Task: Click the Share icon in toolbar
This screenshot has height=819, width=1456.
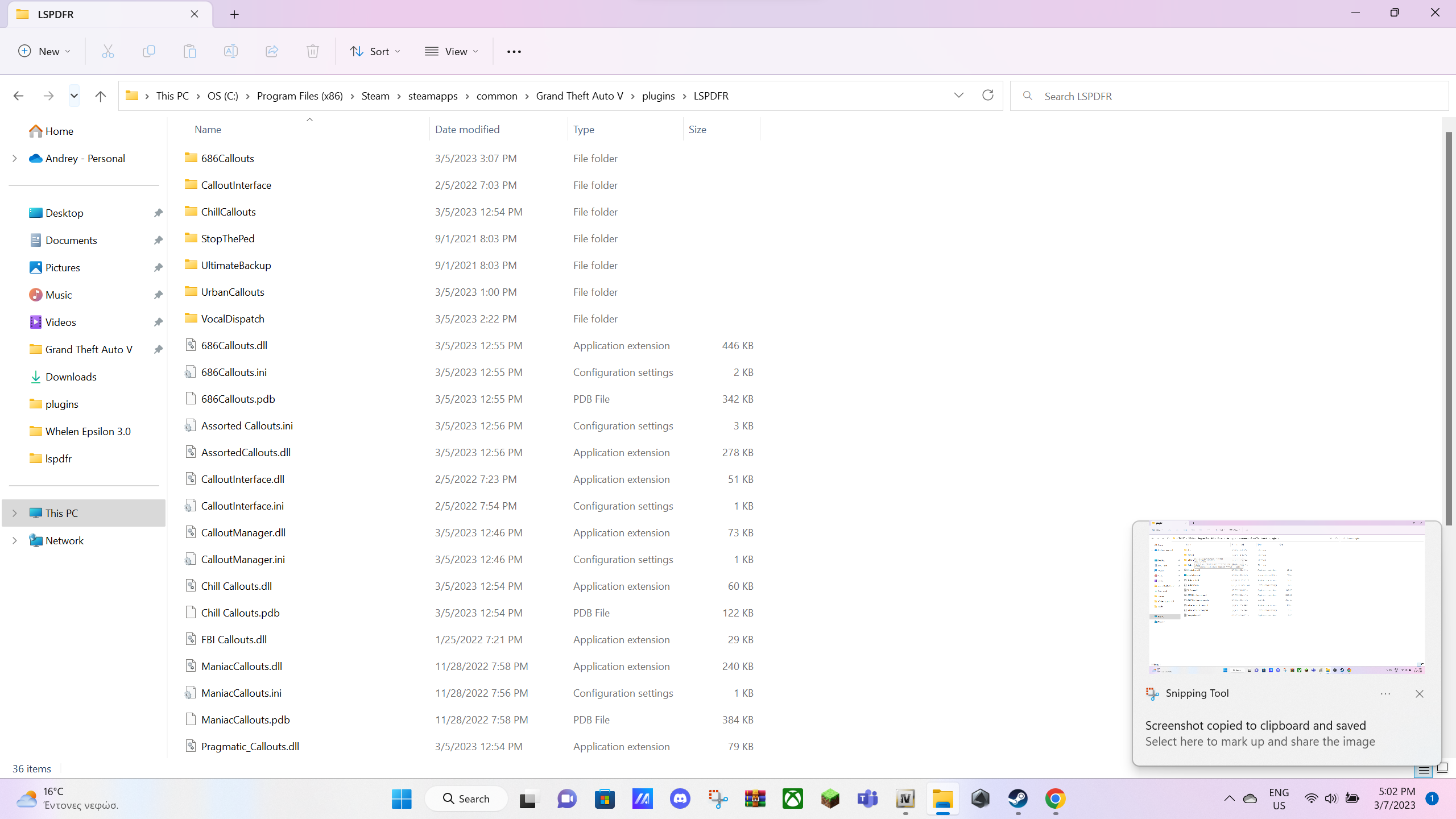Action: point(272,51)
